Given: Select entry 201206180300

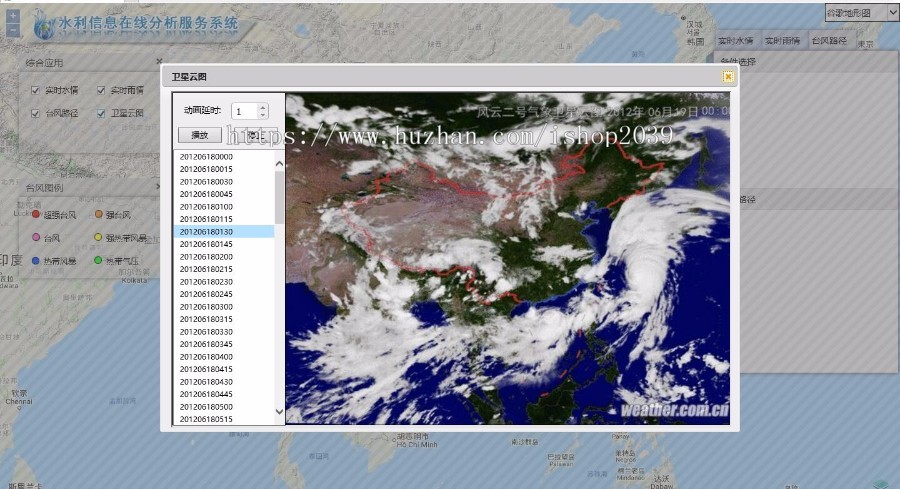Looking at the screenshot, I should (224, 306).
